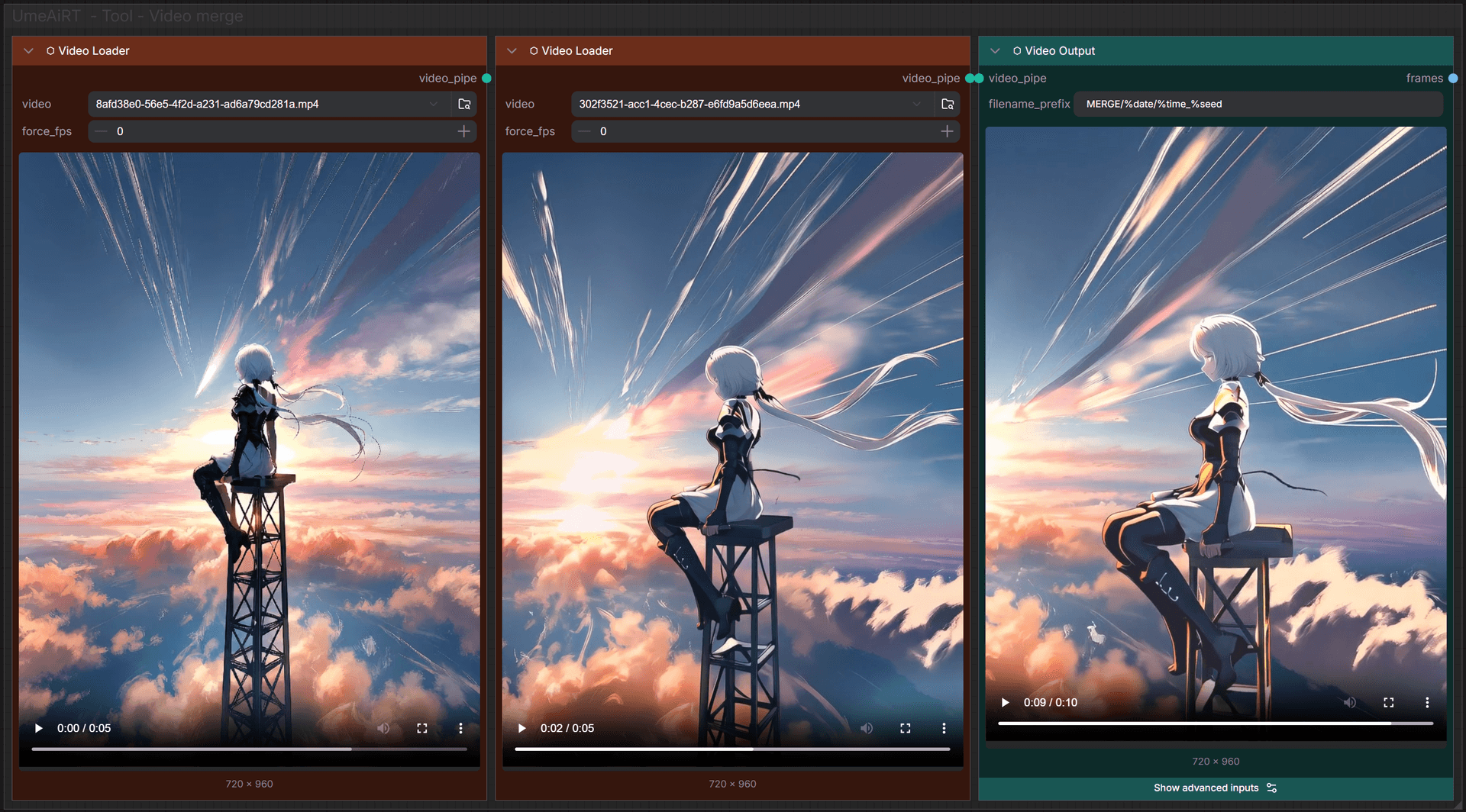Image resolution: width=1466 pixels, height=812 pixels.
Task: Fullscreen the first loader video
Action: click(x=422, y=728)
